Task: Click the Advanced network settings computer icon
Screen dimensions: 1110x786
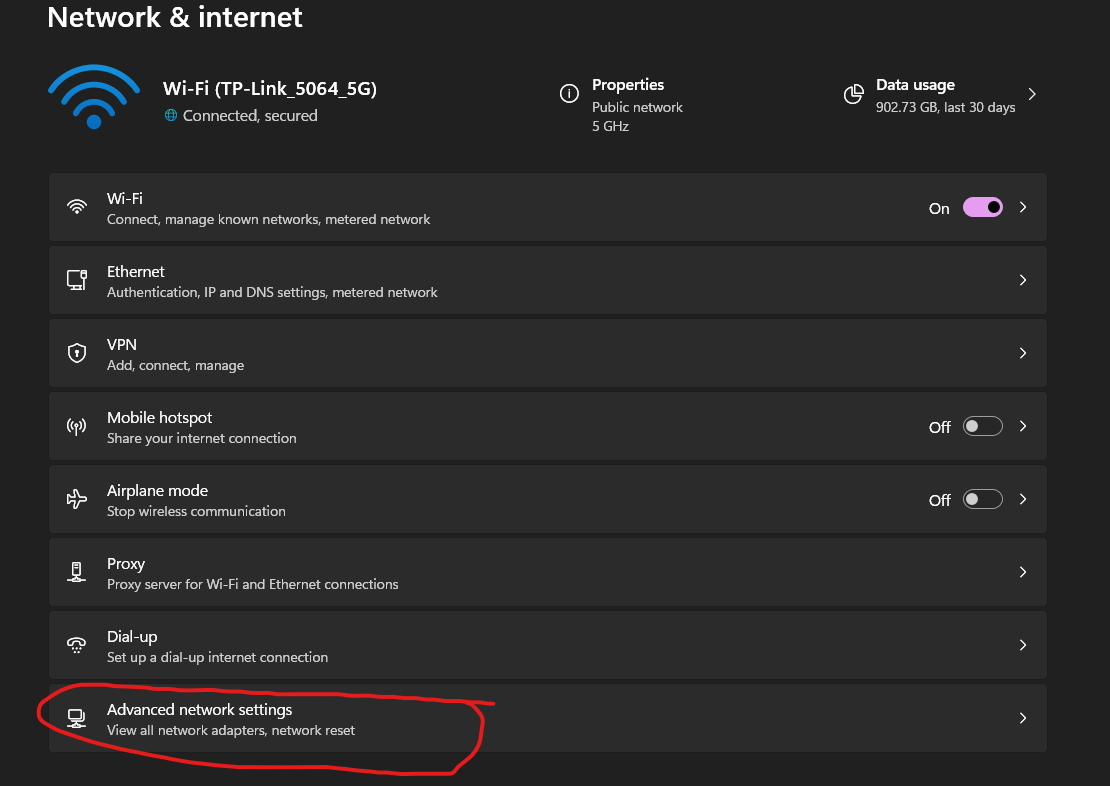Action: coord(77,718)
